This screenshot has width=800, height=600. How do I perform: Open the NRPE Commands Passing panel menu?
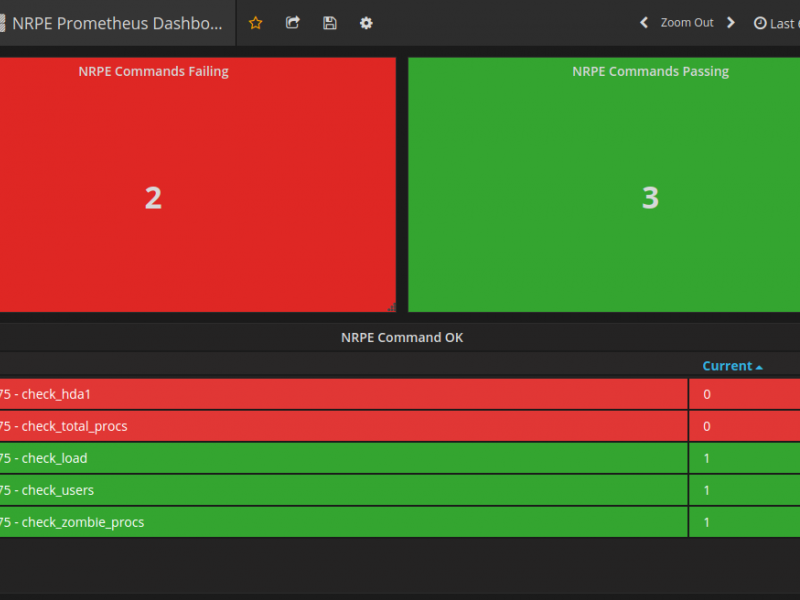pos(650,71)
